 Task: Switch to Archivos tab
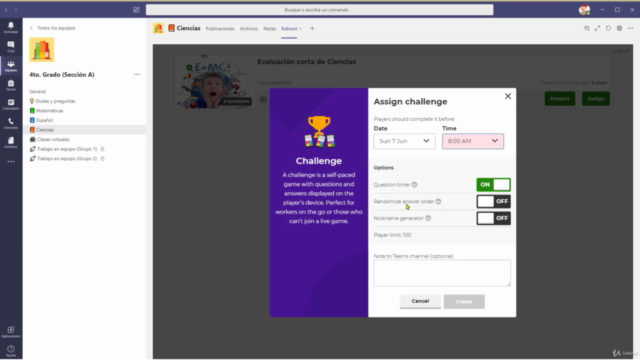point(249,29)
